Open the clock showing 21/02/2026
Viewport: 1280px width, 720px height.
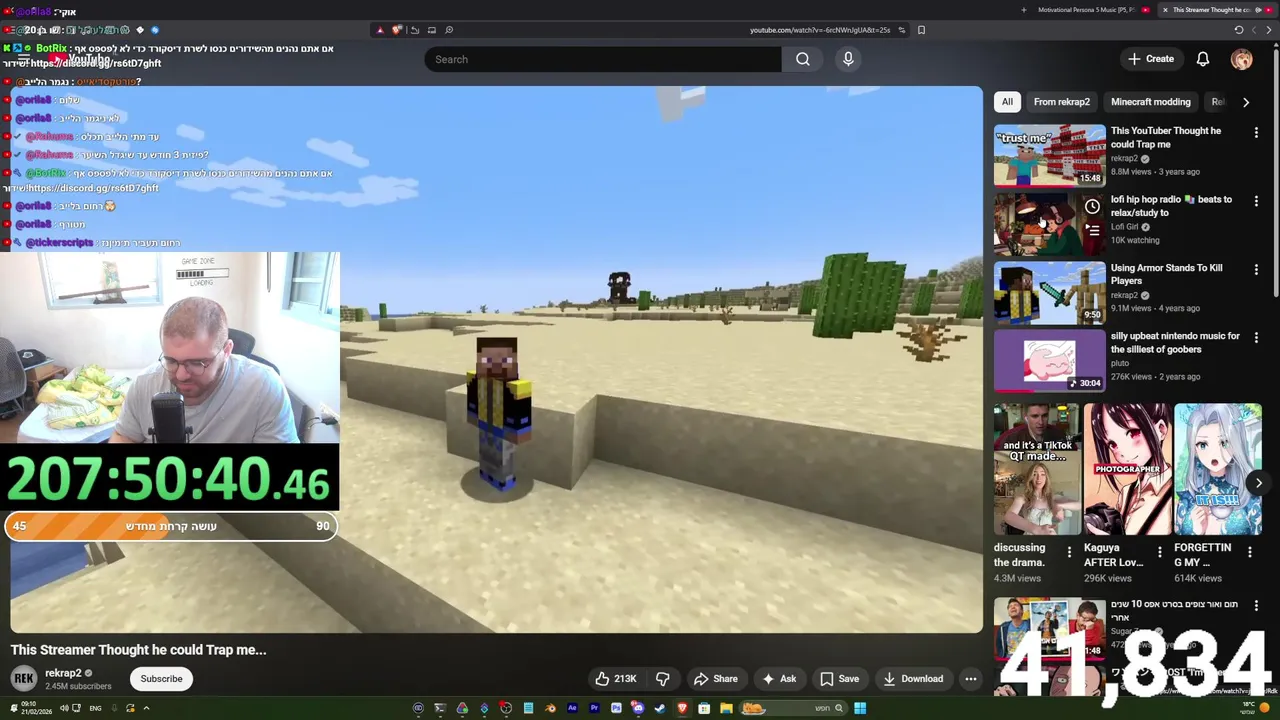pyautogui.click(x=36, y=708)
